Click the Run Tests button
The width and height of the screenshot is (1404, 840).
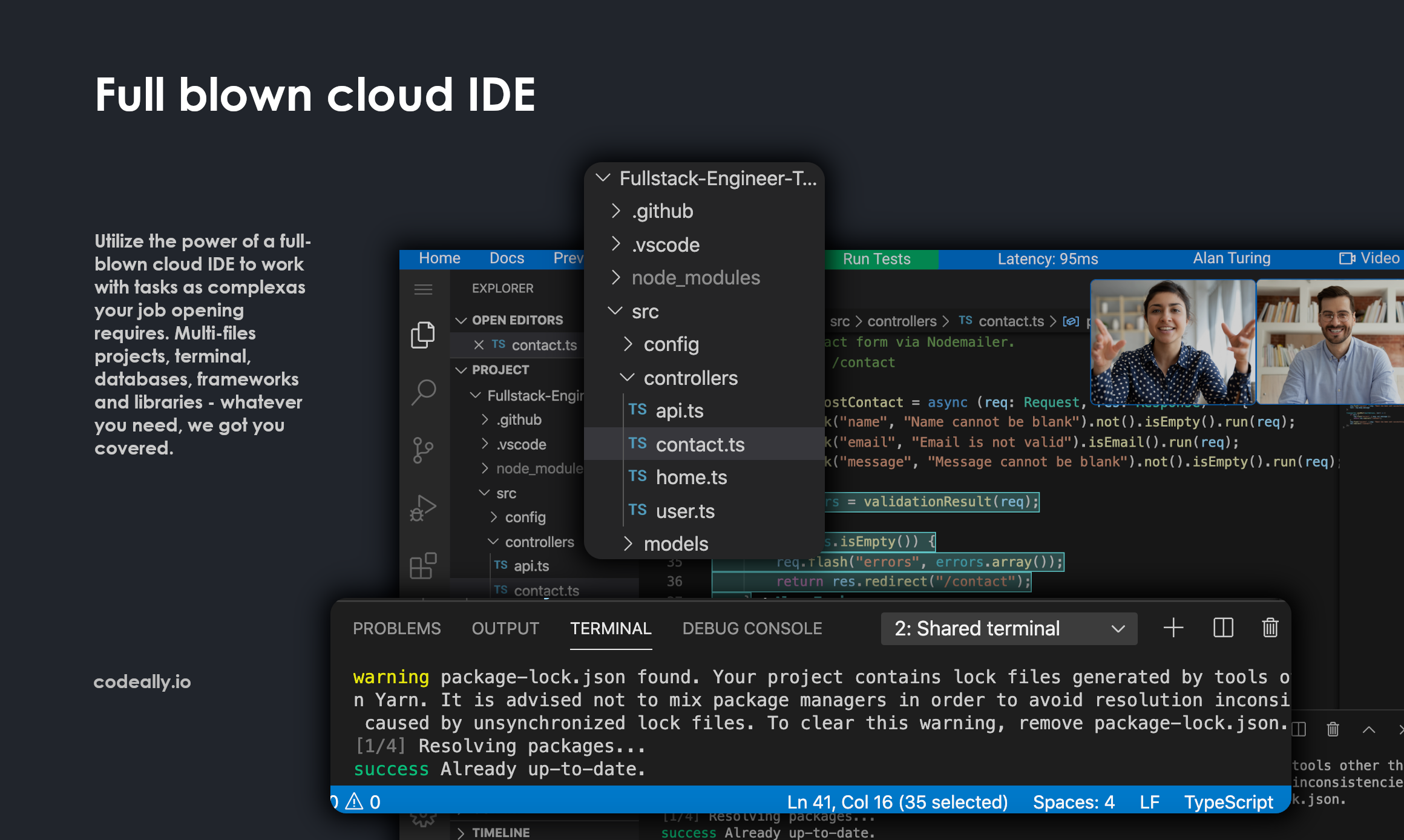tap(876, 259)
